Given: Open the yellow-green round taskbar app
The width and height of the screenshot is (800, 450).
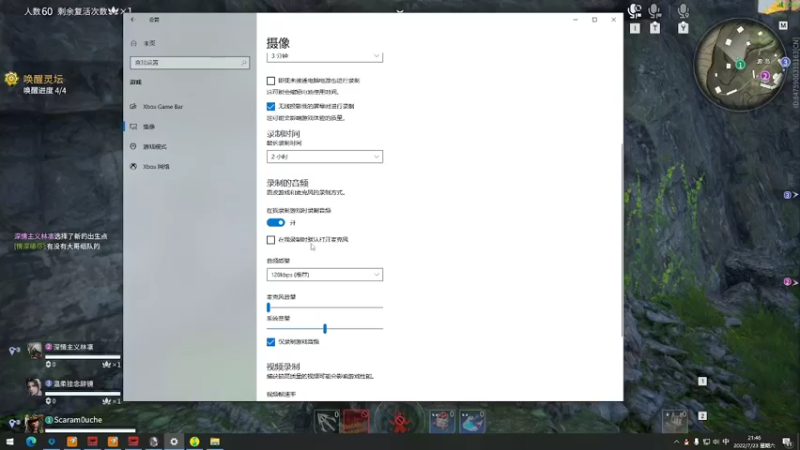Looking at the screenshot, I should (x=194, y=441).
